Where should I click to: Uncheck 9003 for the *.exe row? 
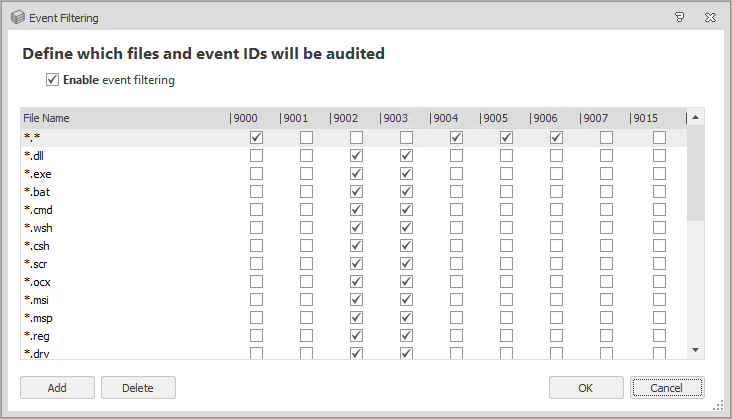[x=406, y=174]
